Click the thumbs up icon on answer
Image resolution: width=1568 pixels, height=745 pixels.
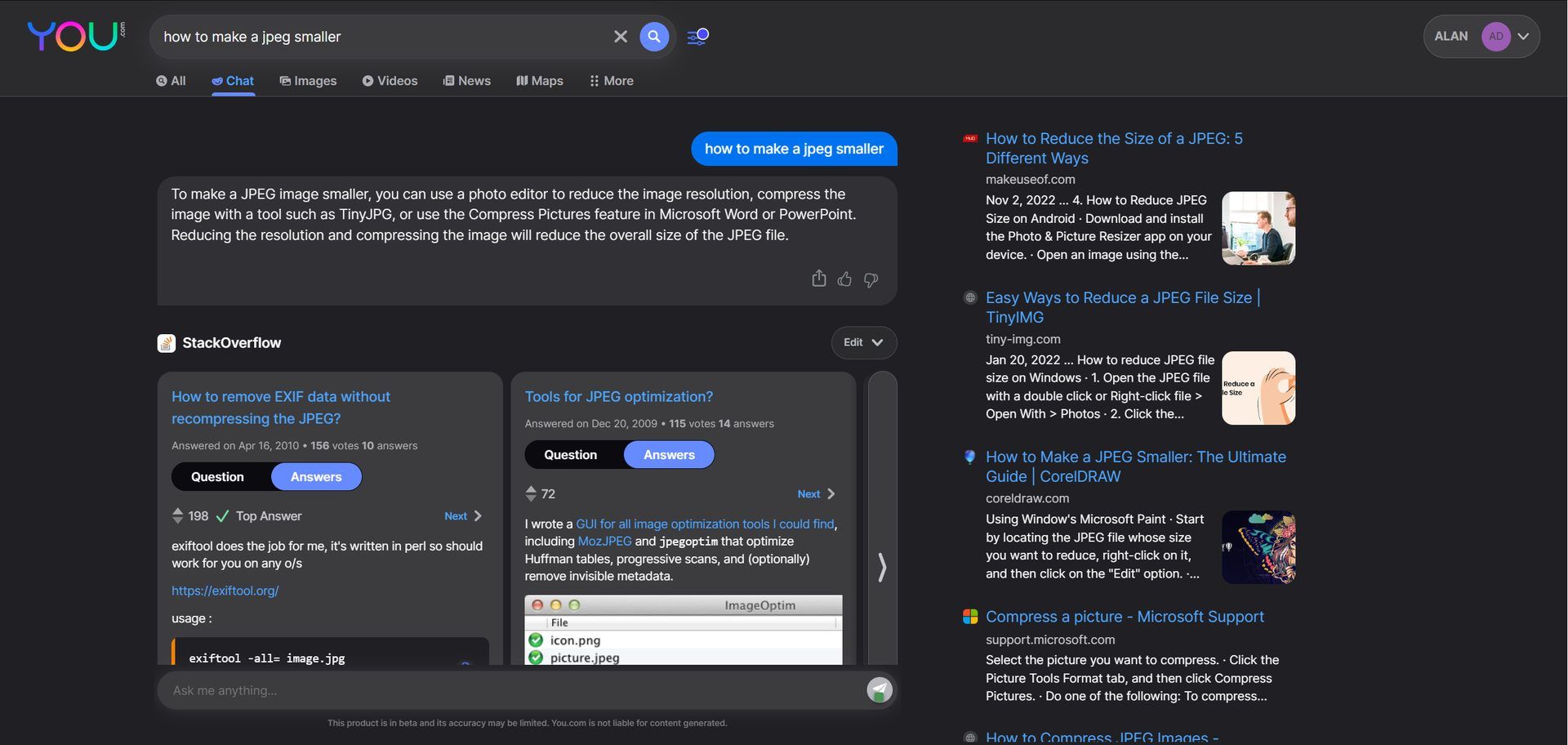click(x=844, y=279)
